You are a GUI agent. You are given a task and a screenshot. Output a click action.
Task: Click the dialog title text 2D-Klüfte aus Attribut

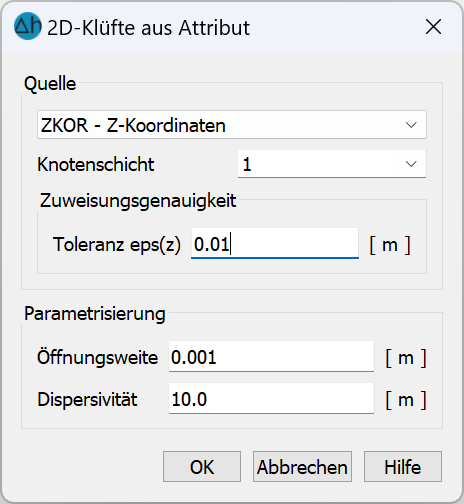pos(148,28)
